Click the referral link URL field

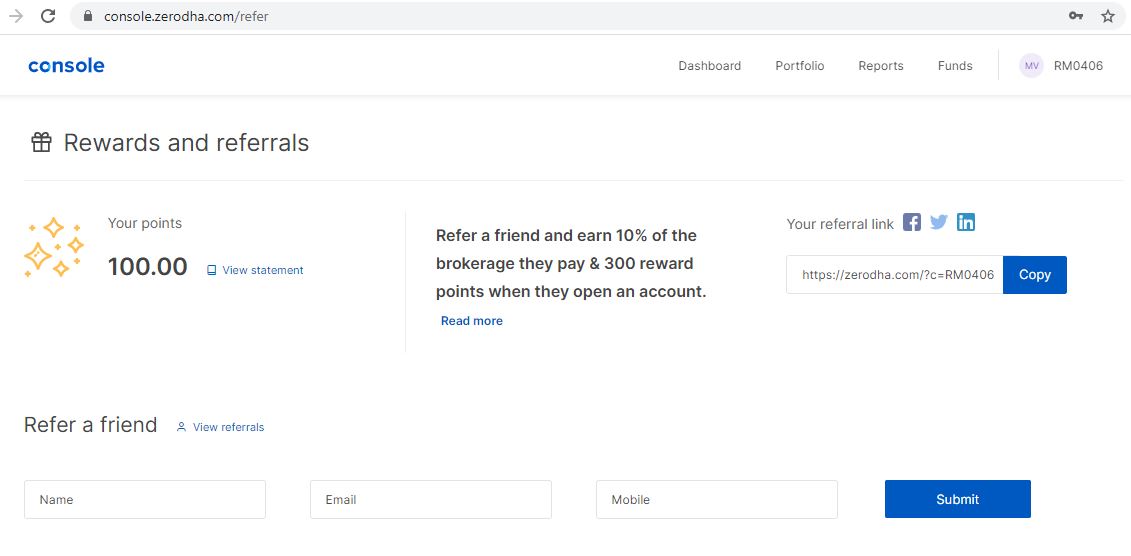894,275
